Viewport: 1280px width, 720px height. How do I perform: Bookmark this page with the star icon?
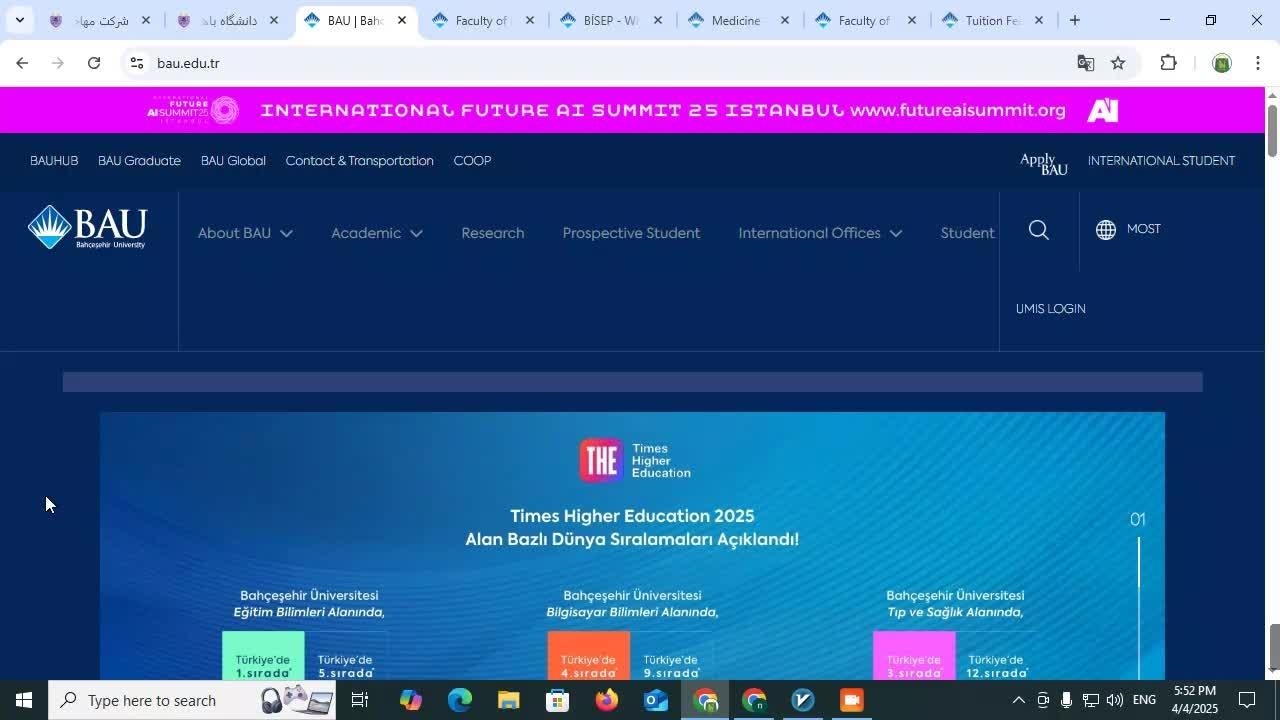click(1118, 63)
